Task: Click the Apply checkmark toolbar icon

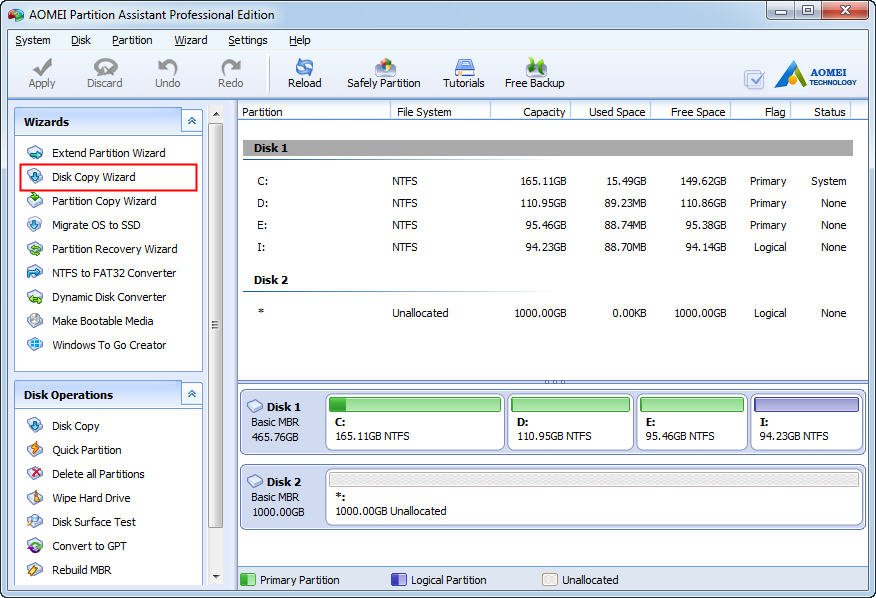Action: [42, 67]
